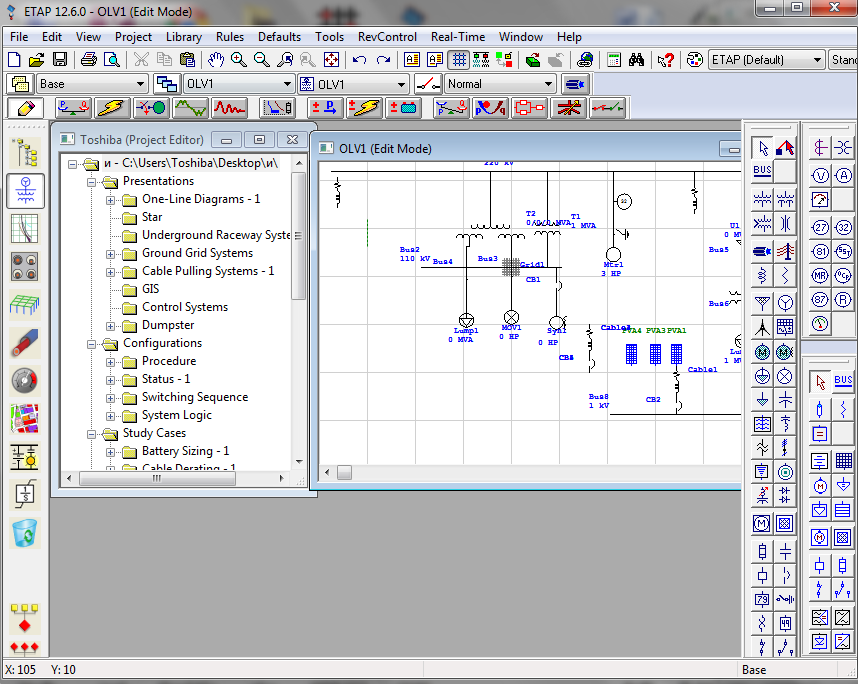Open the ETAP (Default) theme dropdown

click(818, 60)
